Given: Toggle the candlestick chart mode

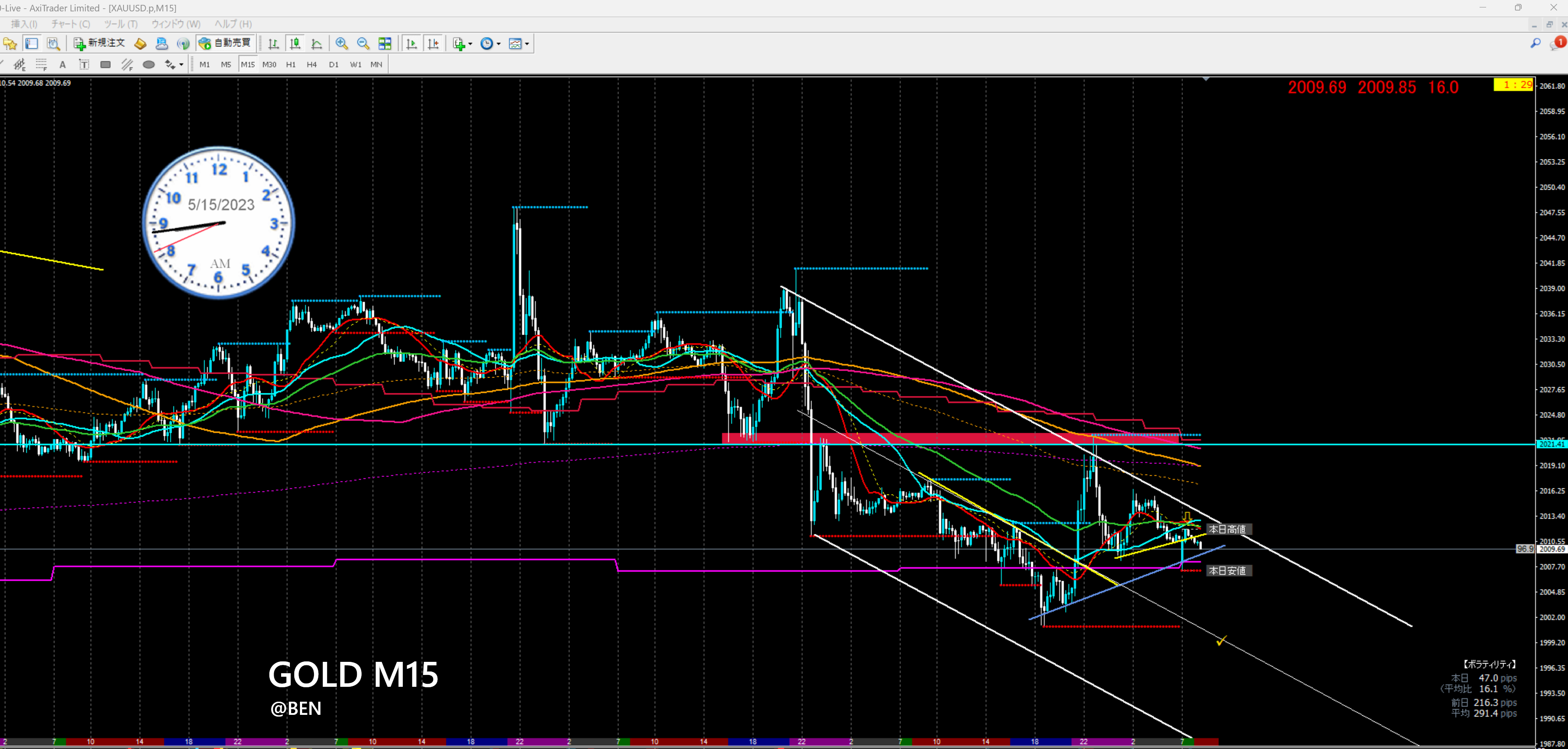Looking at the screenshot, I should coord(295,44).
